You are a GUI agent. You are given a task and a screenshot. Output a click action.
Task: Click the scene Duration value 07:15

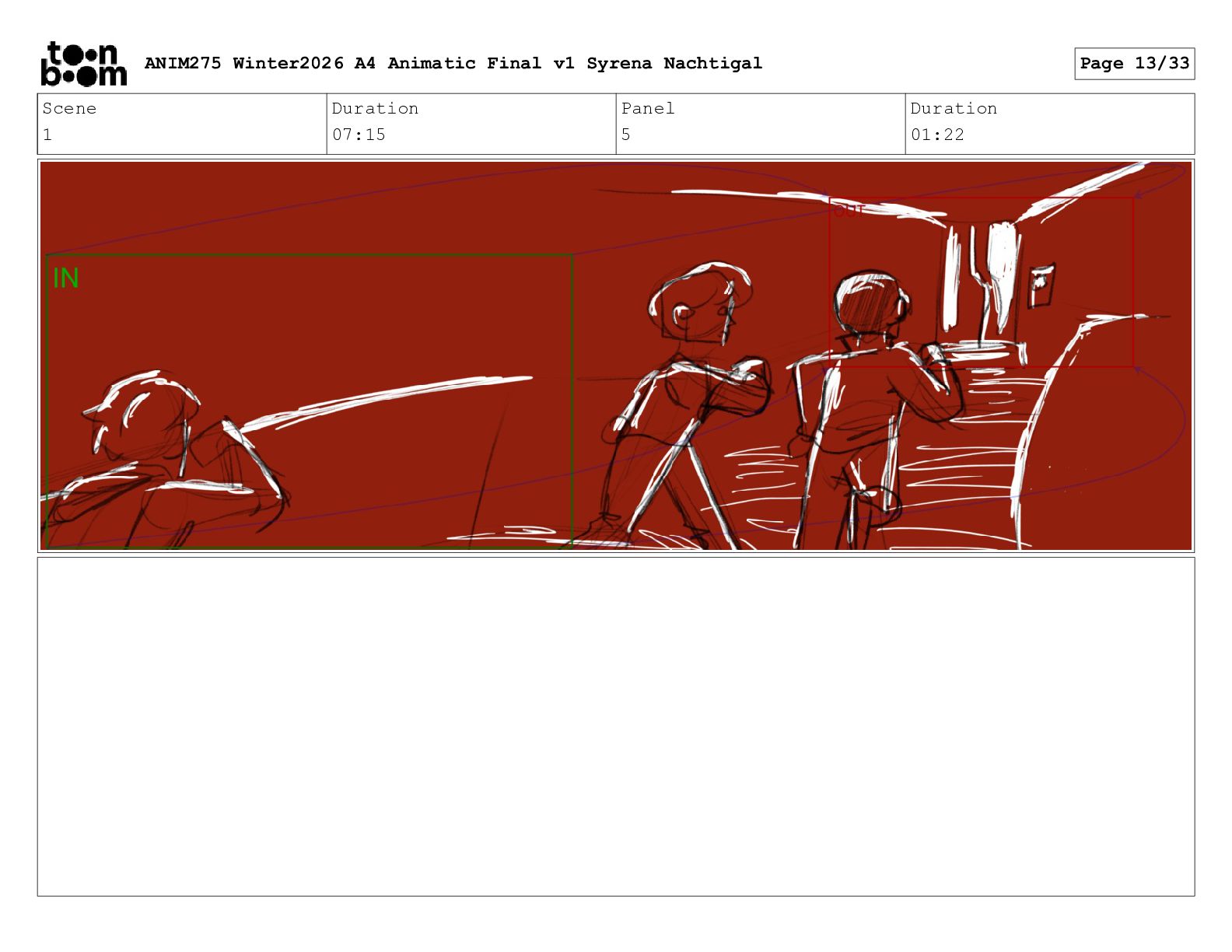359,135
